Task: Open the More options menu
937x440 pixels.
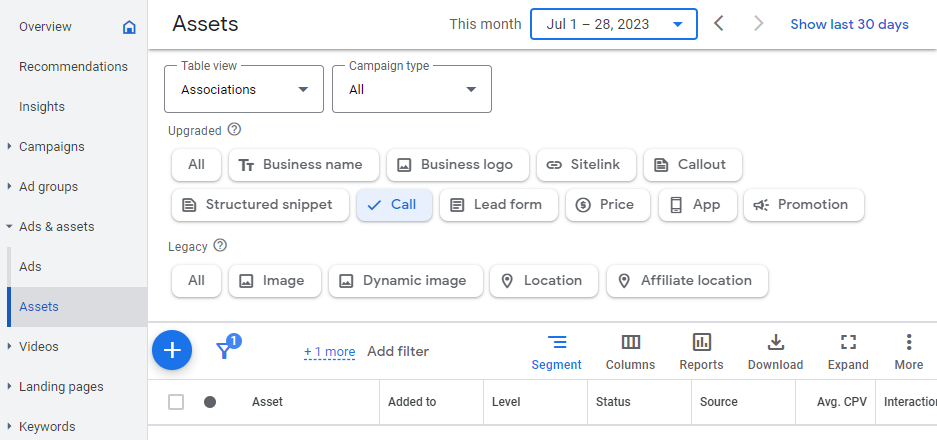Action: [x=908, y=351]
